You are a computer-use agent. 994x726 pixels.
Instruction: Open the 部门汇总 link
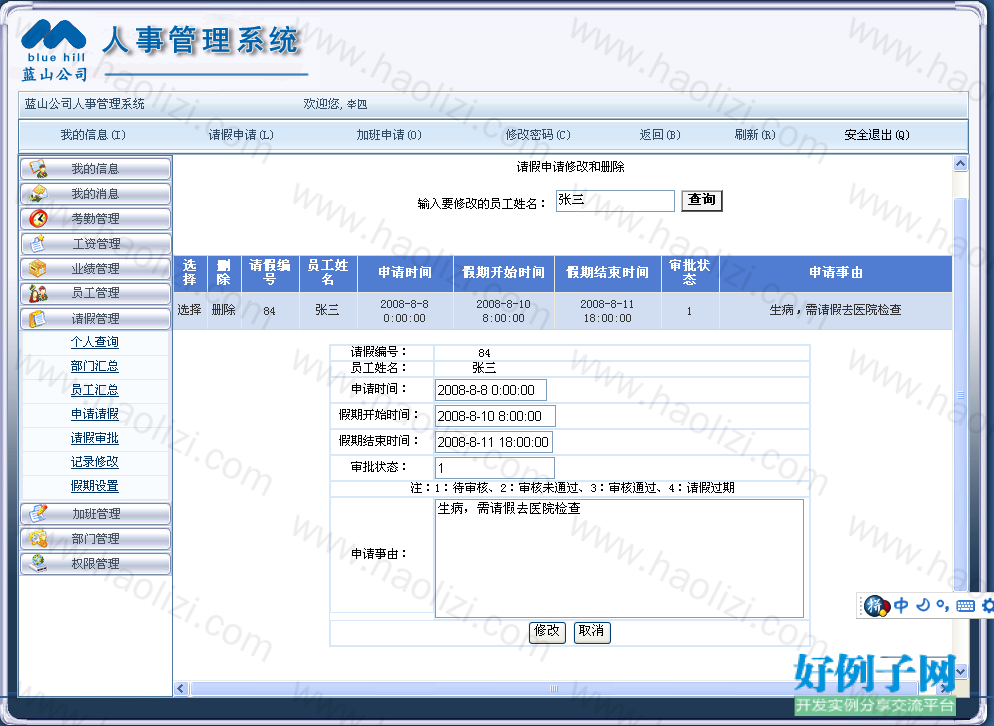(94, 366)
